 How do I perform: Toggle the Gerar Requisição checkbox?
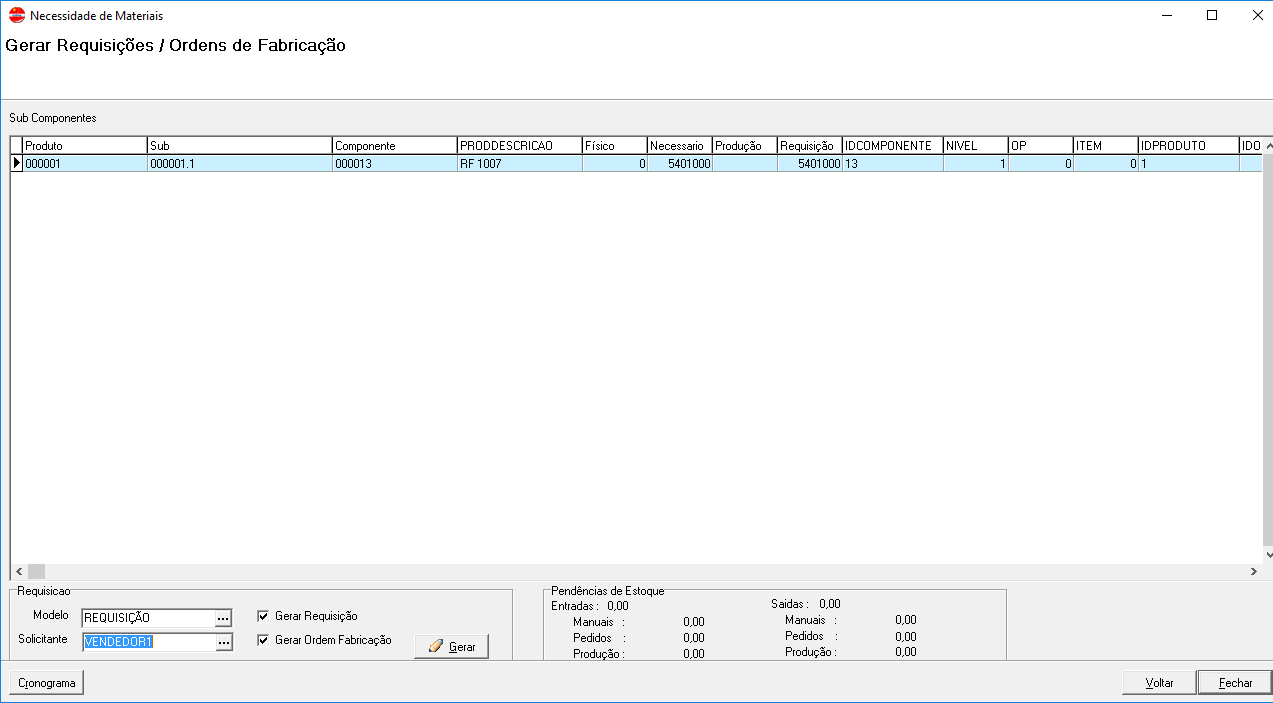264,616
